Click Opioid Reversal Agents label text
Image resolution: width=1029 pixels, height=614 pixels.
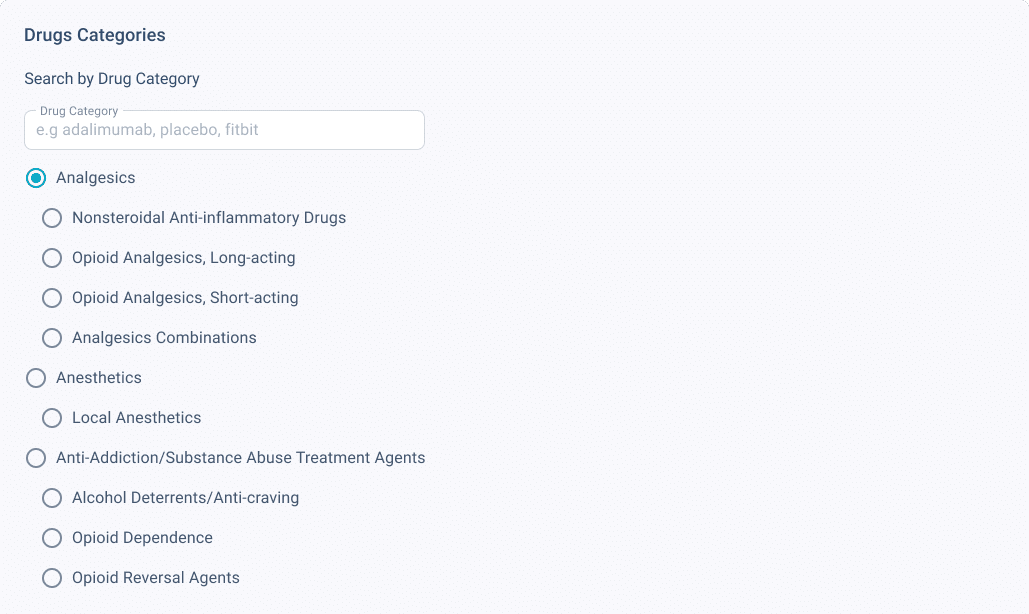click(155, 578)
